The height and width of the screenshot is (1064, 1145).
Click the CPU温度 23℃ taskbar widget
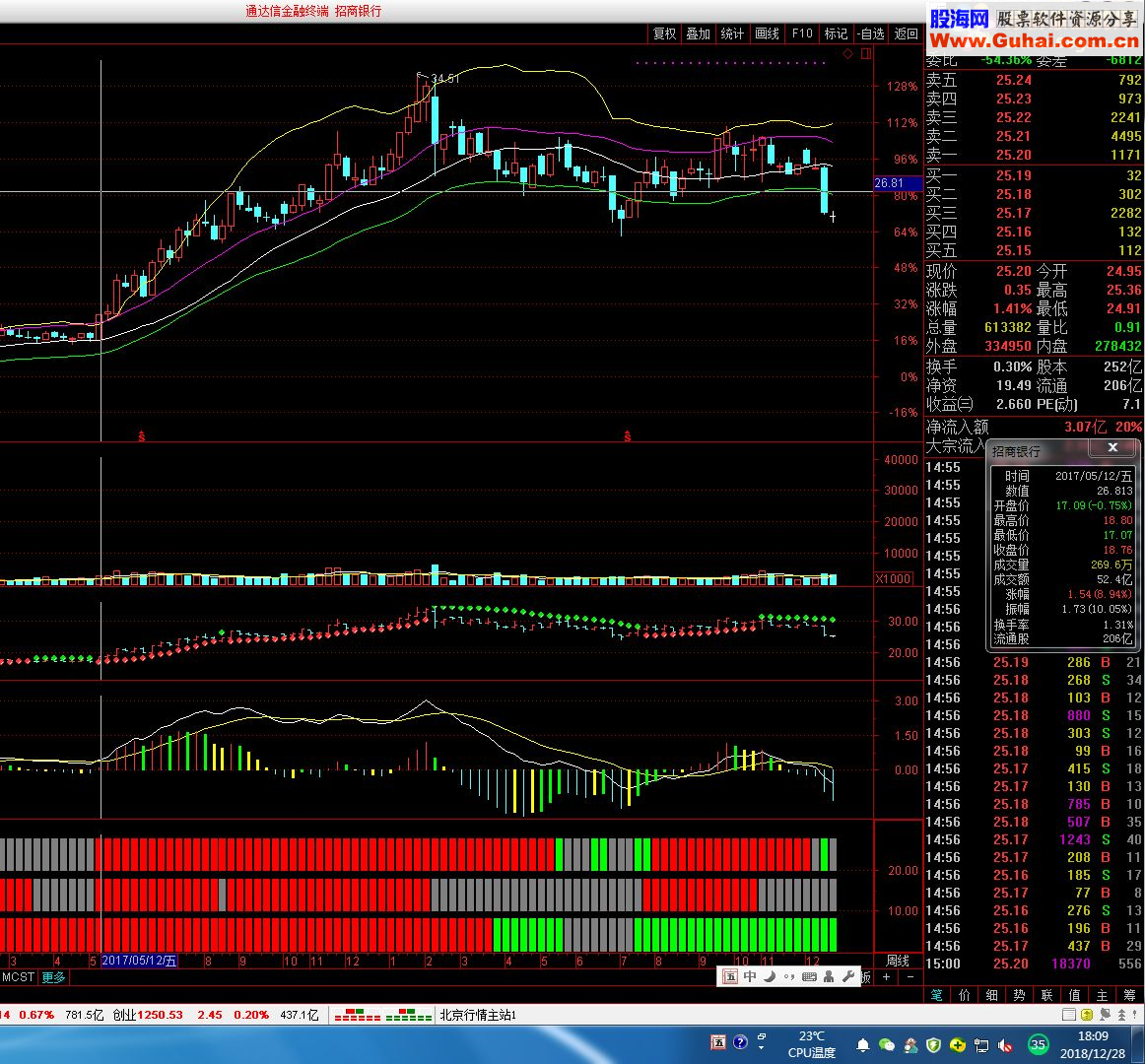[811, 1044]
